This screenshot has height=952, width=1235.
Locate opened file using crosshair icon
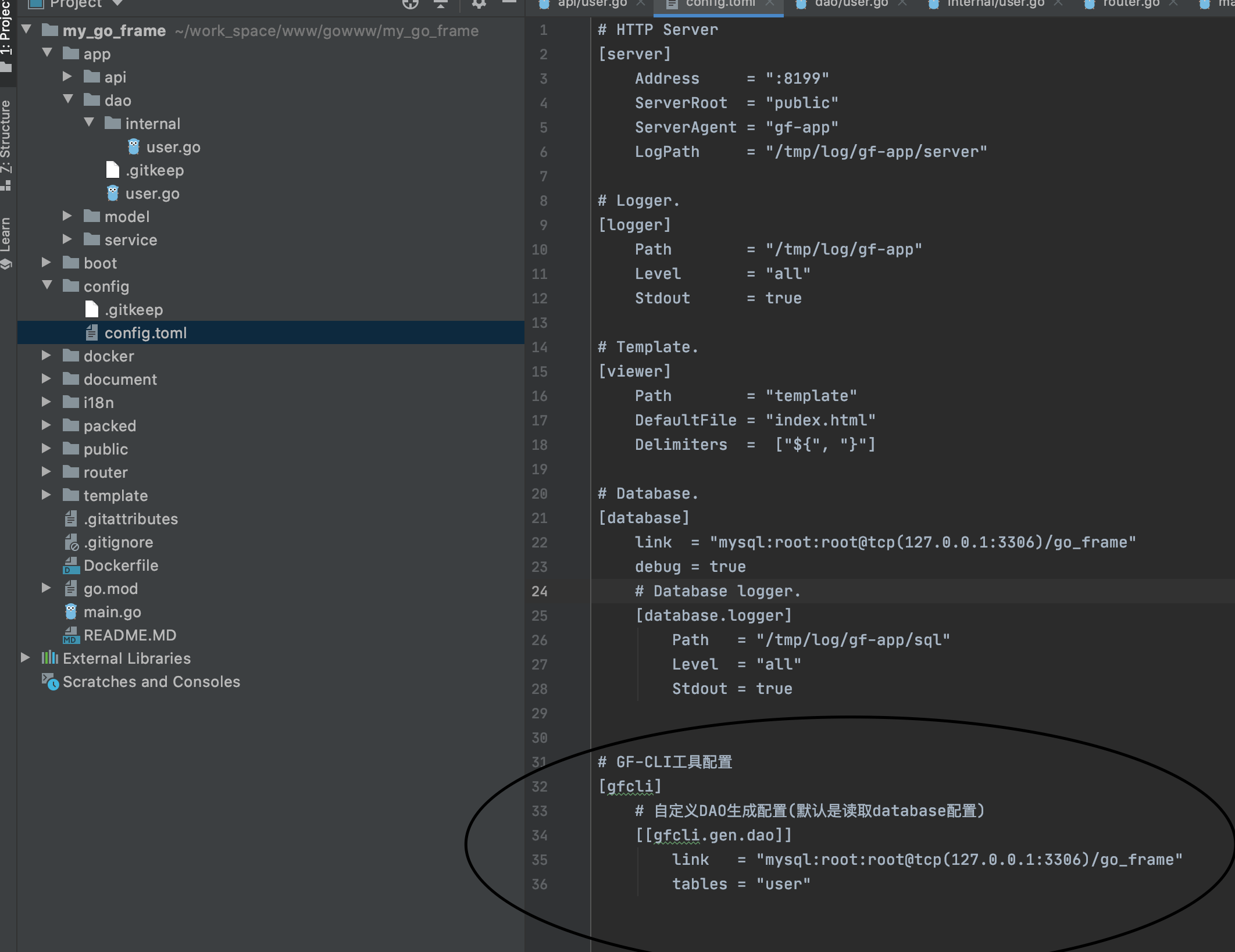tap(412, 5)
